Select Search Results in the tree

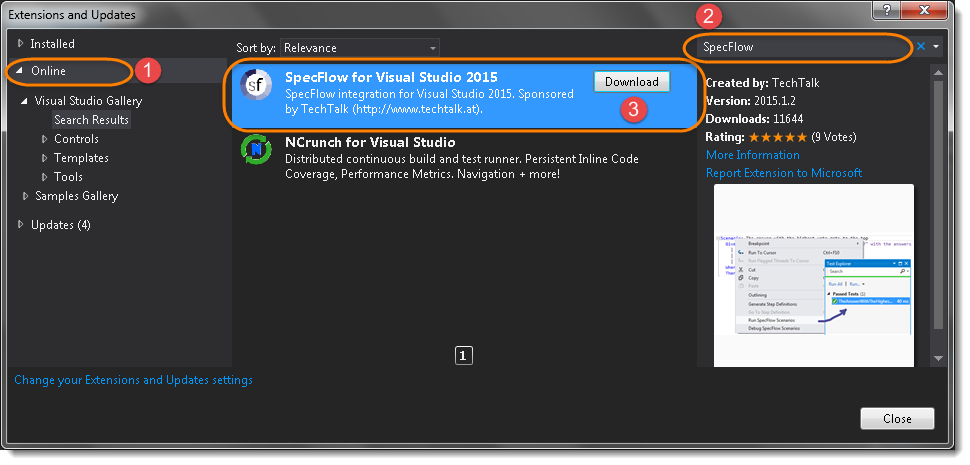92,120
